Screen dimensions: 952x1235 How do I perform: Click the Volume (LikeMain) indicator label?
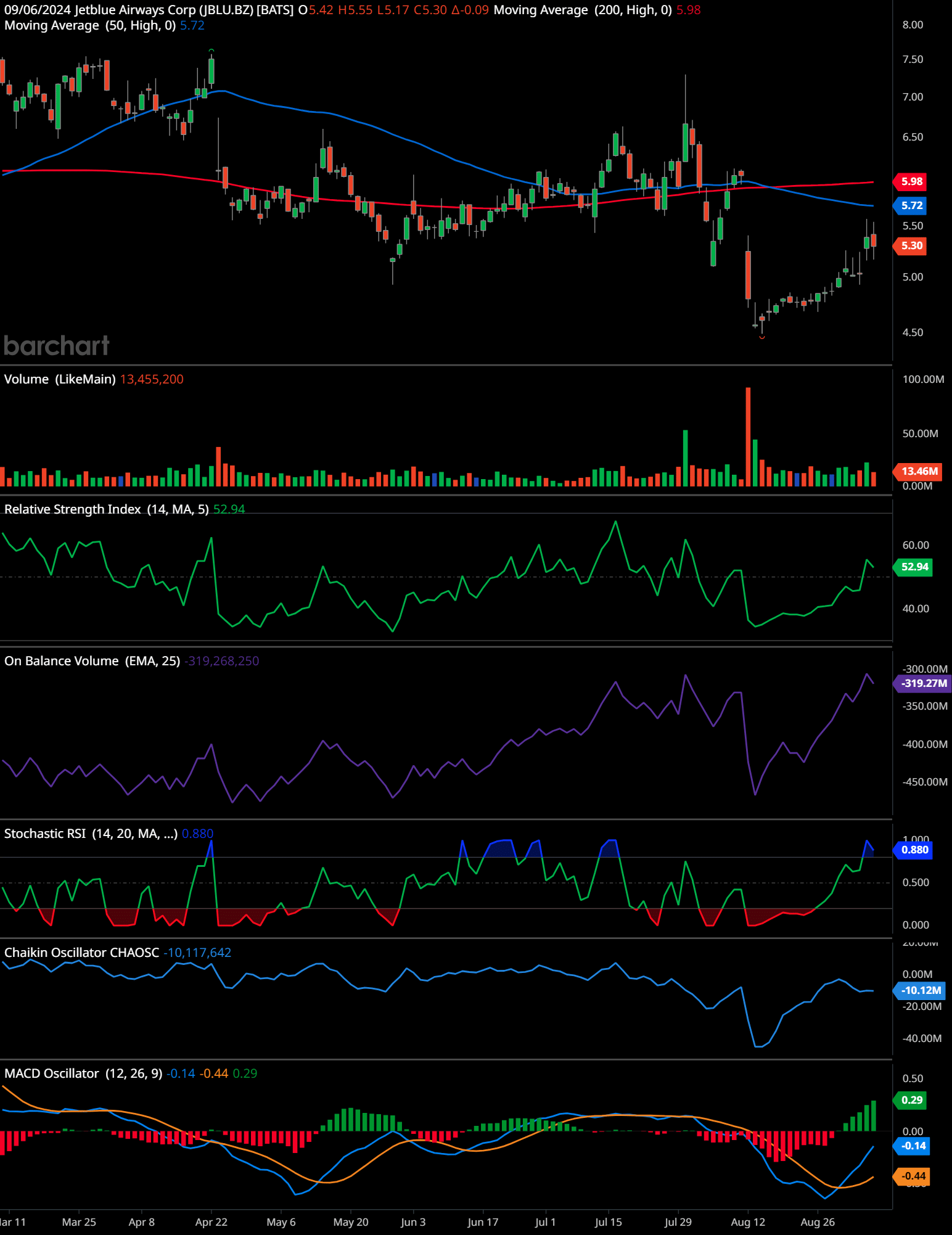60,379
